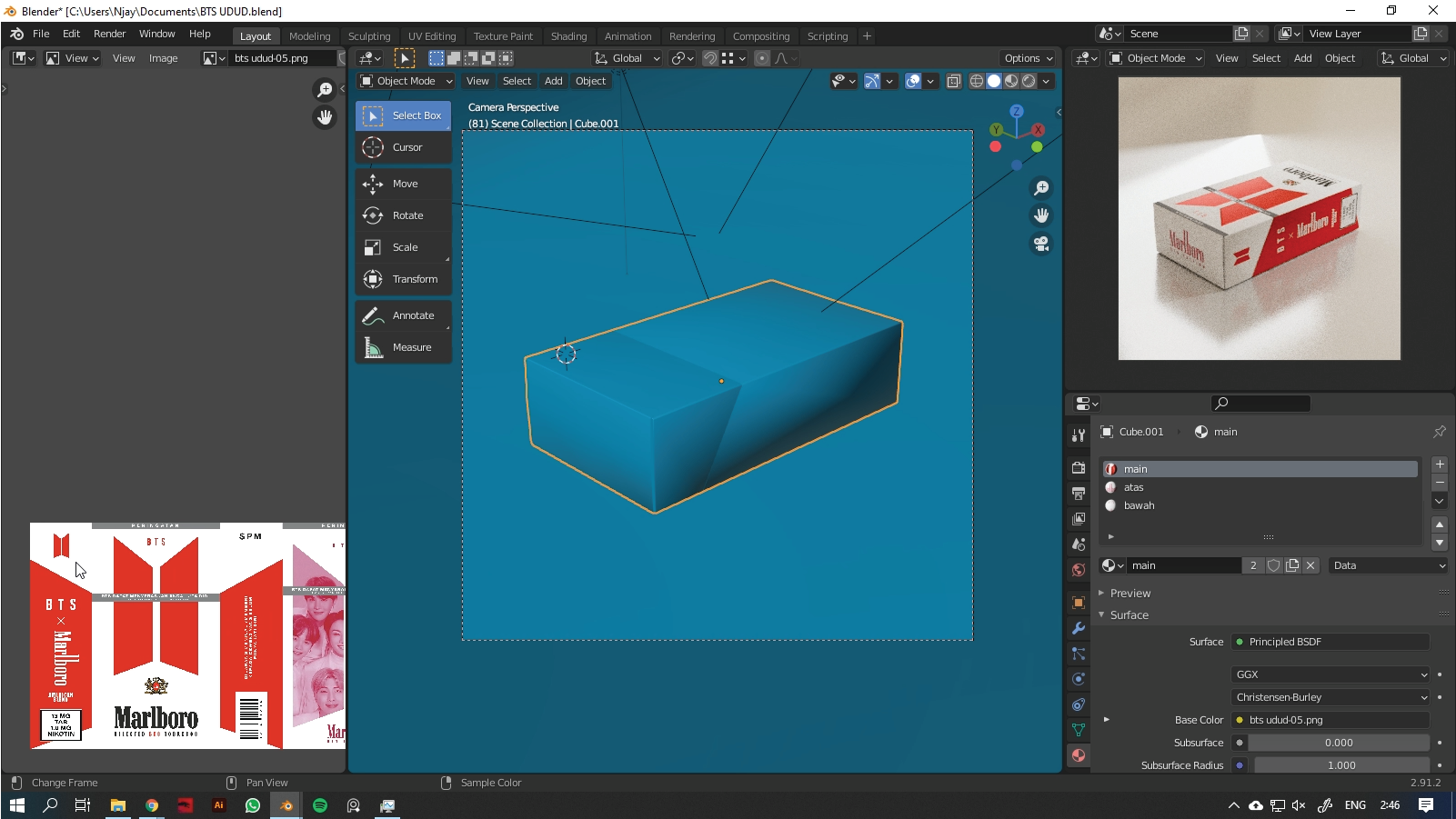Screen dimensions: 1456x819
Task: Expand the Preview panel
Action: click(x=1130, y=594)
